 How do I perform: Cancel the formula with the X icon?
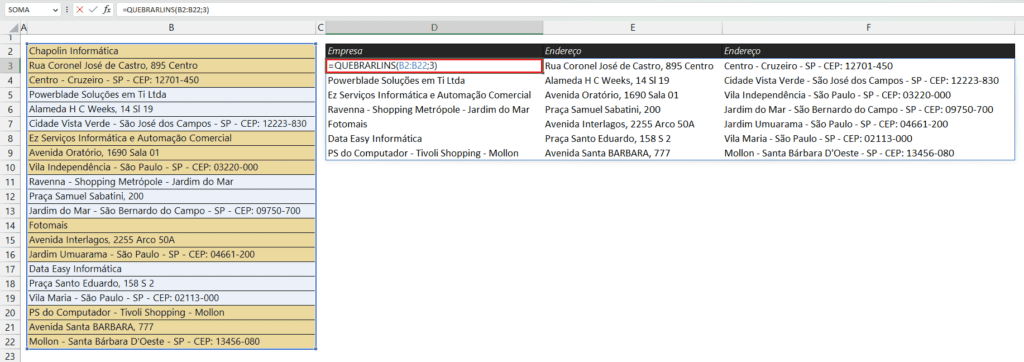pos(80,10)
